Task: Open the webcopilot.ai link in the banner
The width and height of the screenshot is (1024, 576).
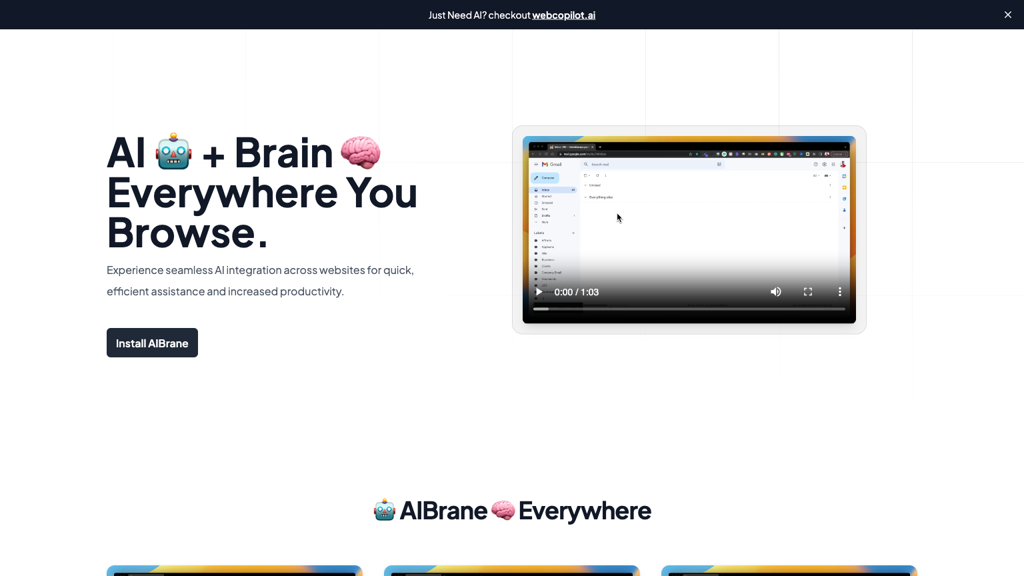Action: 564,15
